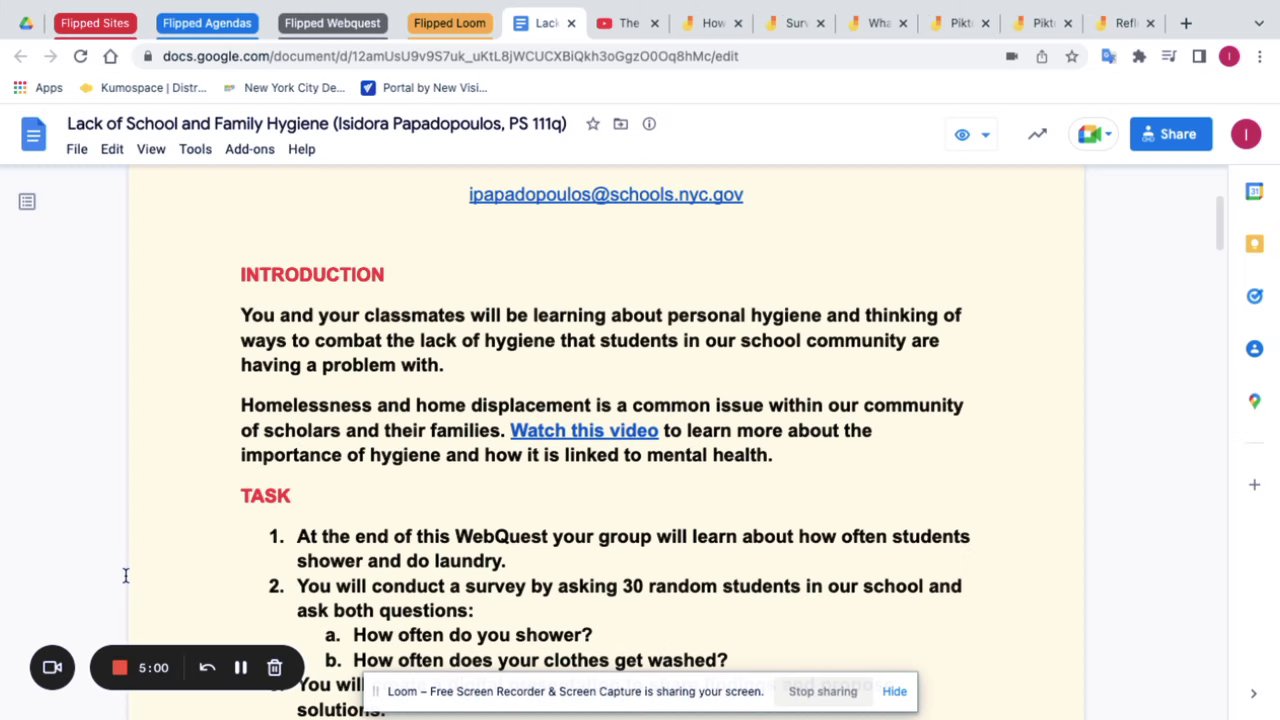
Task: Select the Flipped Sites tab group
Action: tap(95, 23)
